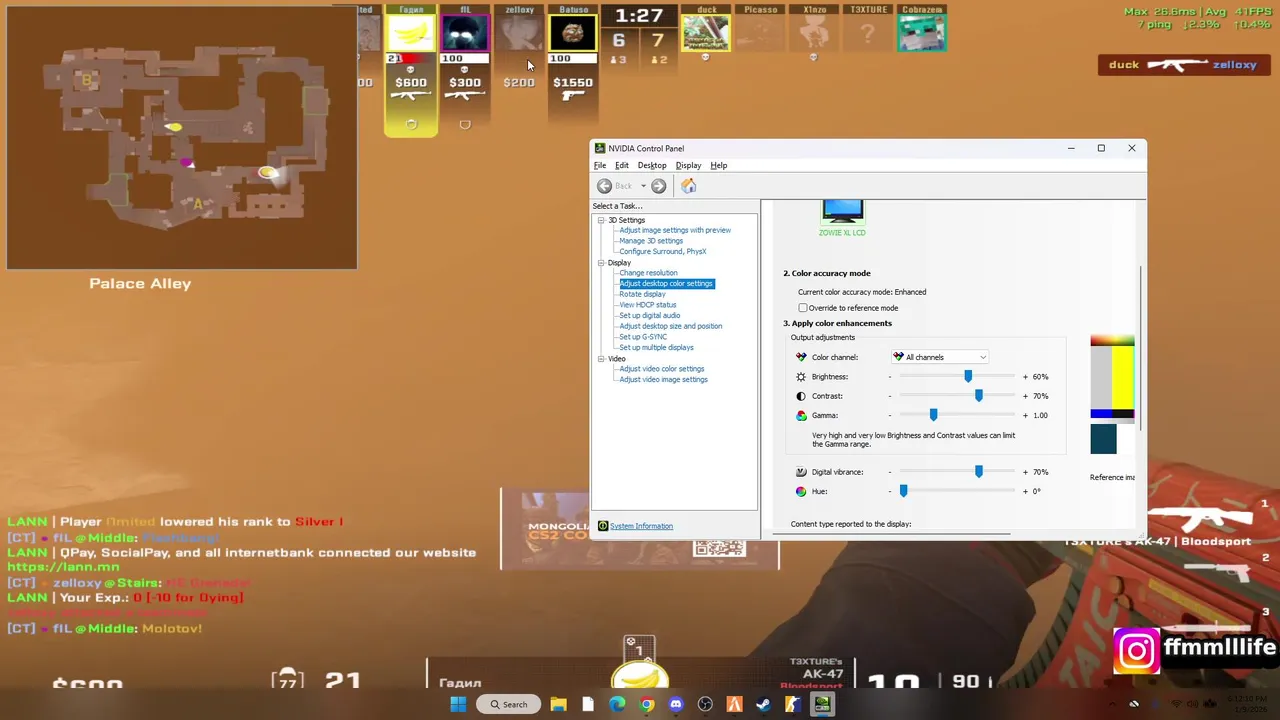The image size is (1280, 720).
Task: Select the ZOWIE XL LCD monitor icon
Action: (x=842, y=211)
